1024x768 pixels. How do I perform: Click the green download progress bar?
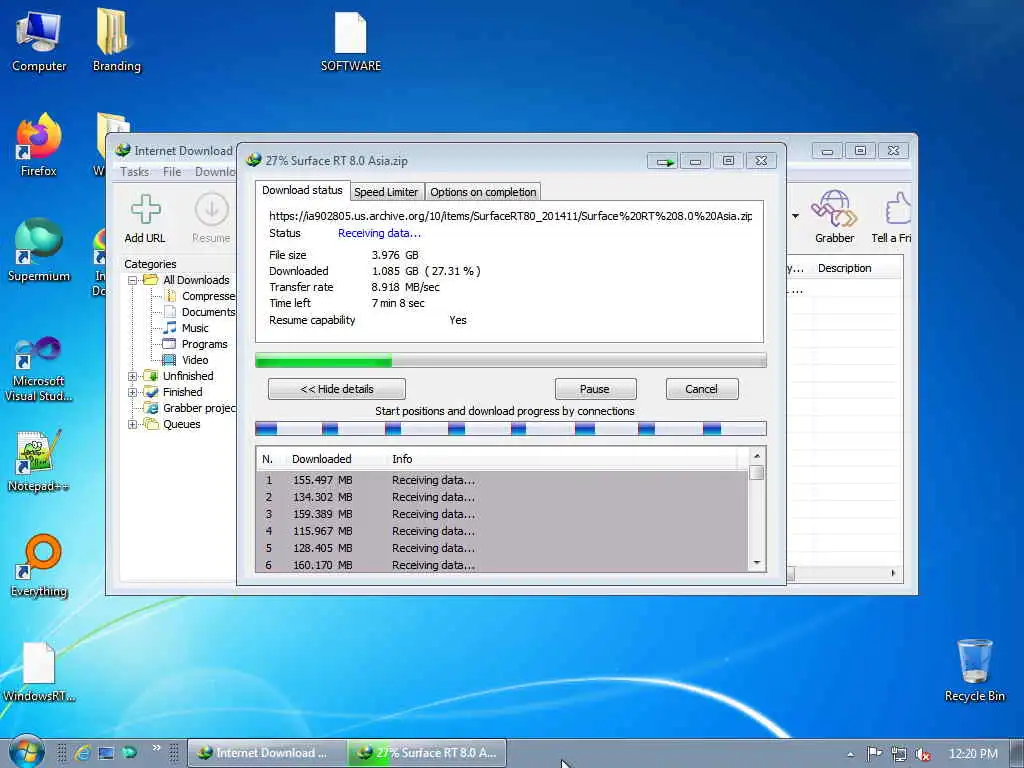511,360
